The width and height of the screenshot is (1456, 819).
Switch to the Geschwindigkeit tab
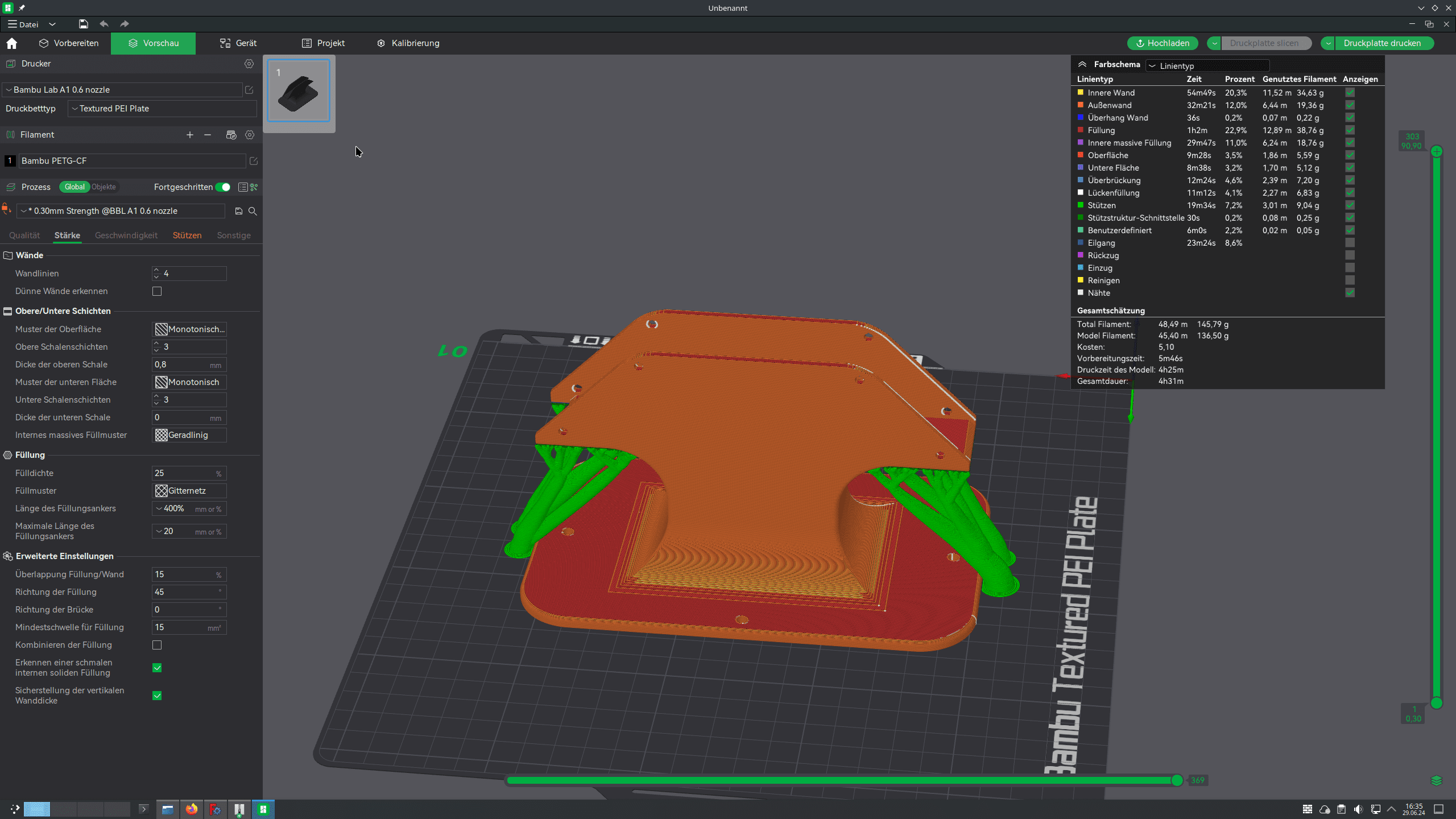[126, 235]
